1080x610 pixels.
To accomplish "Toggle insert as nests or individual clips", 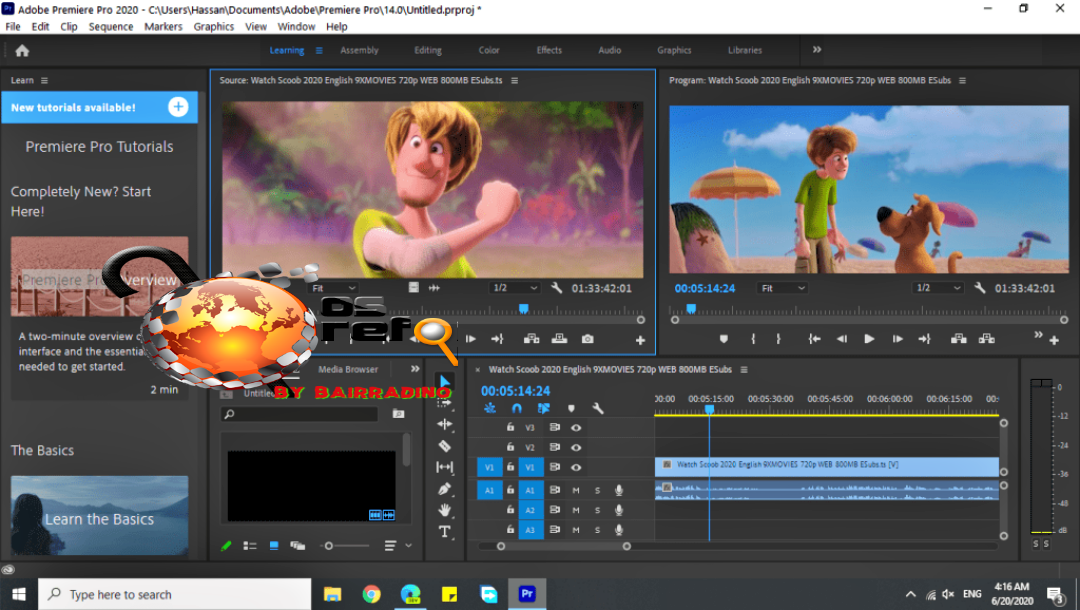I will (x=490, y=408).
